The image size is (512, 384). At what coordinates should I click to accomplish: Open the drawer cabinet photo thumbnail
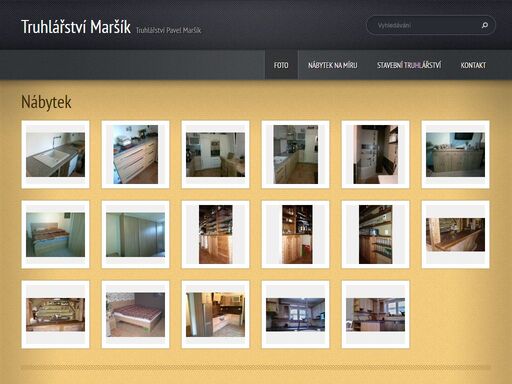[135, 154]
